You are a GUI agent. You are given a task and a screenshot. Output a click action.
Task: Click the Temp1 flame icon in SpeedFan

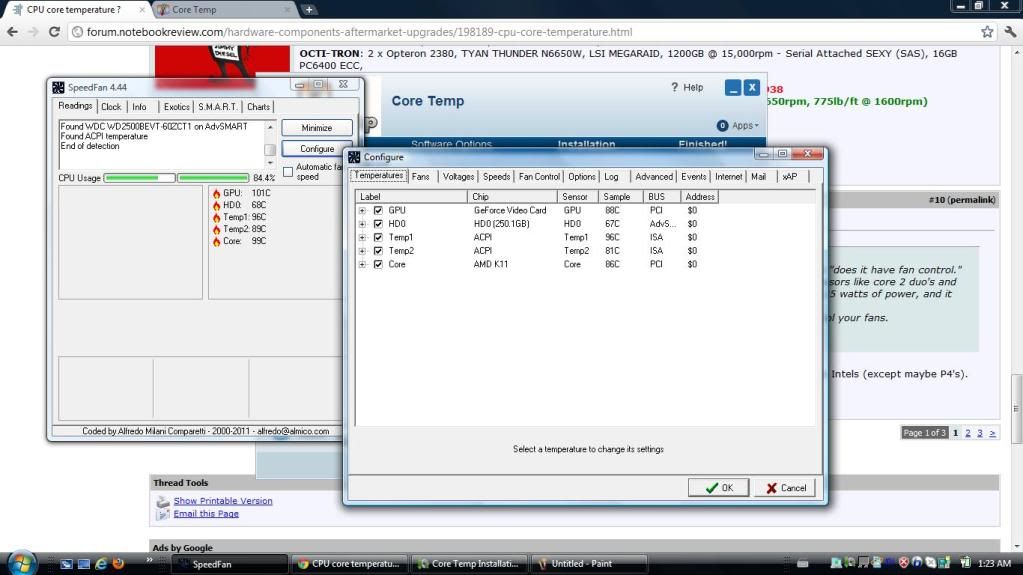tap(217, 217)
